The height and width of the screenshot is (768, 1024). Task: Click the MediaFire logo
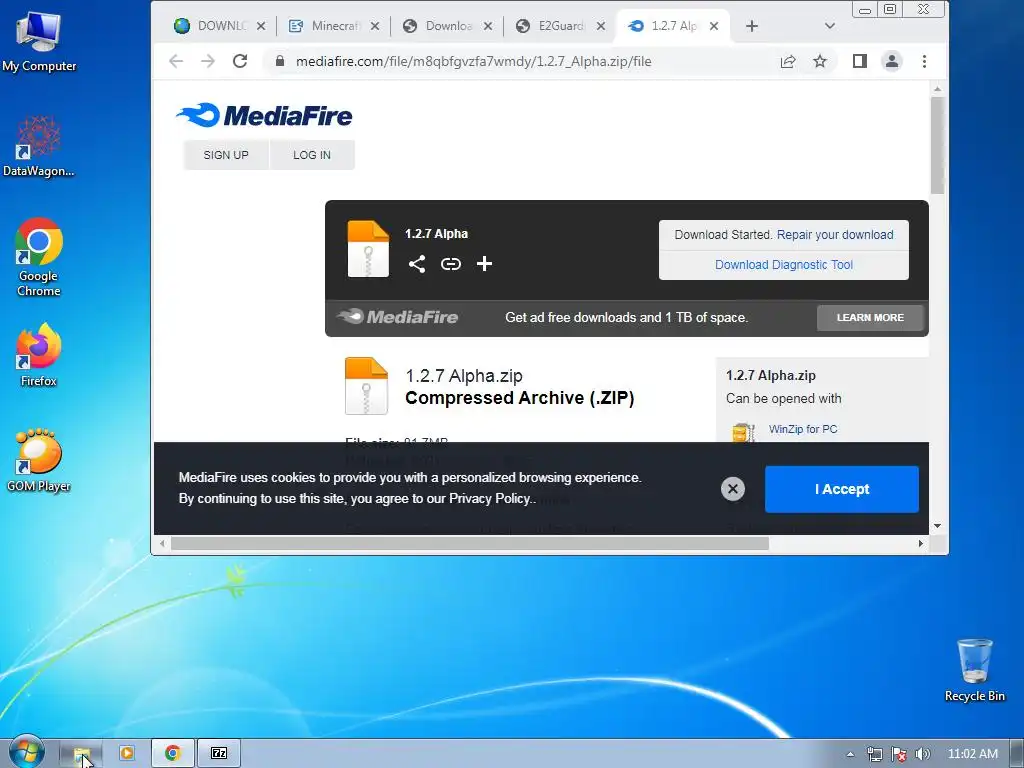pyautogui.click(x=264, y=116)
